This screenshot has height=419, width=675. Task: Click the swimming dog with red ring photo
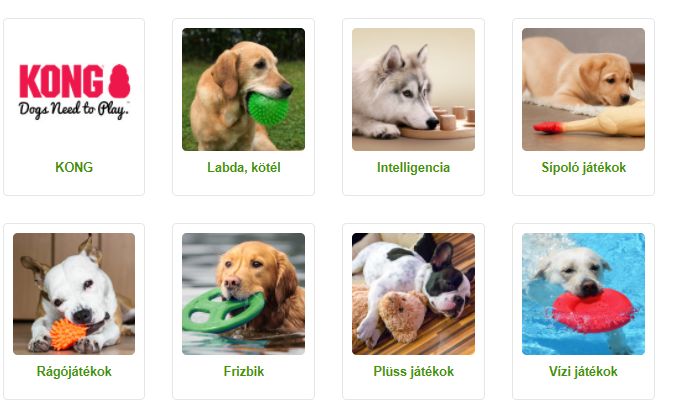pos(583,294)
